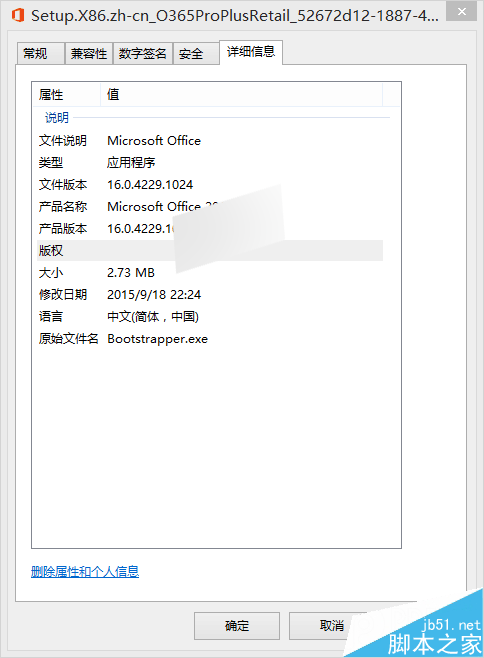
Task: Select the 文件说明 property row
Action: tap(210, 141)
